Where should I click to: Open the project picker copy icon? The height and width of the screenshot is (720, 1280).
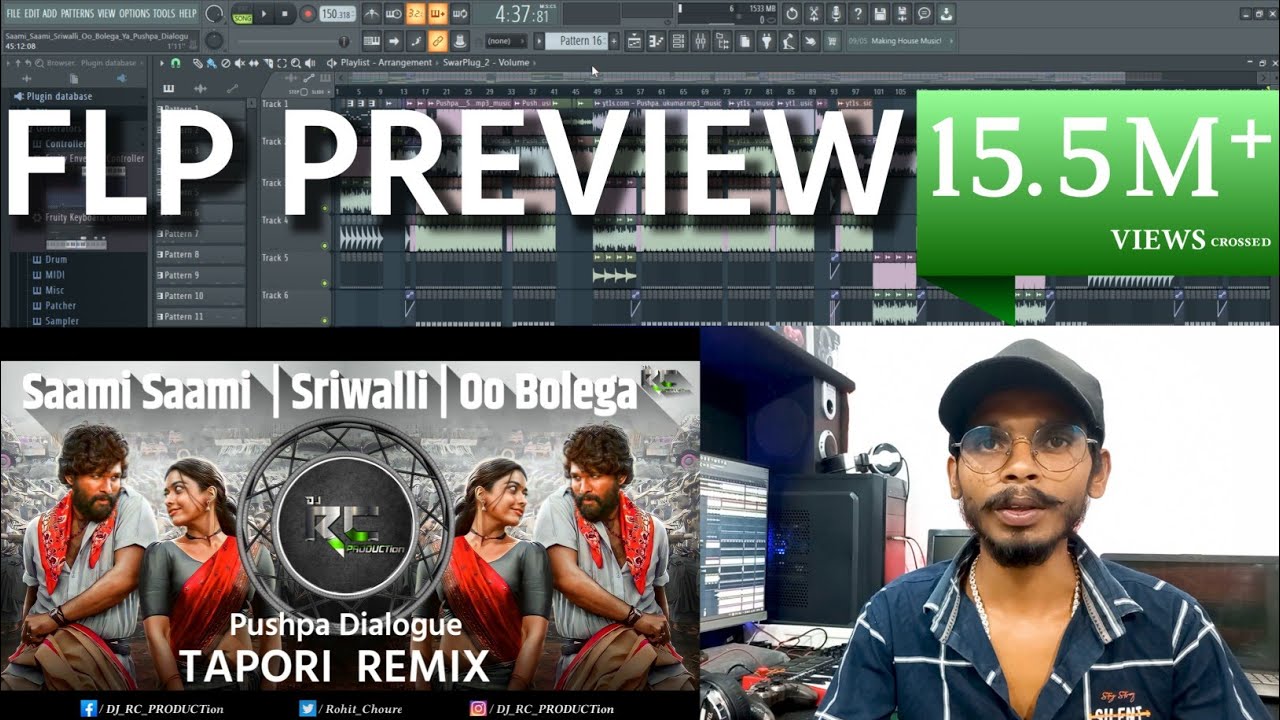[745, 41]
